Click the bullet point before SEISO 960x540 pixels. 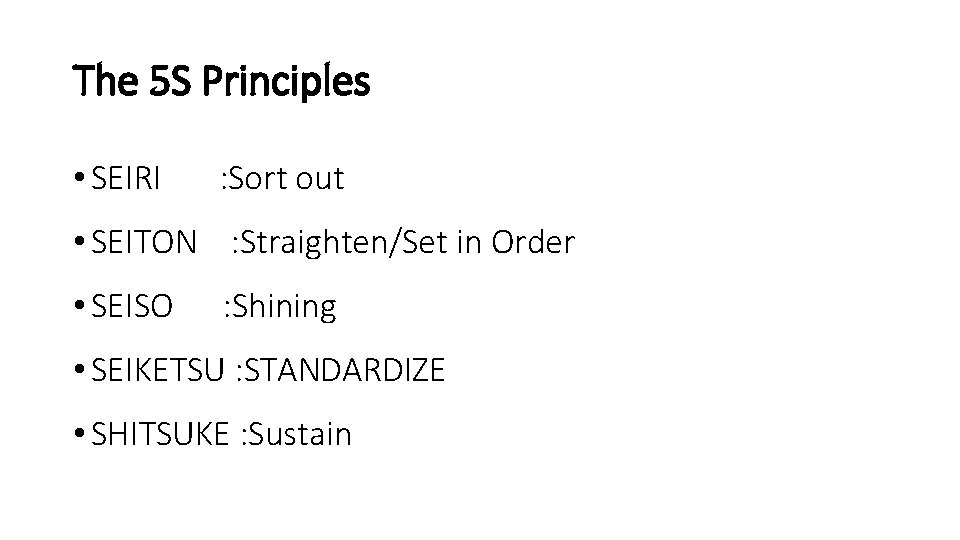(x=78, y=307)
